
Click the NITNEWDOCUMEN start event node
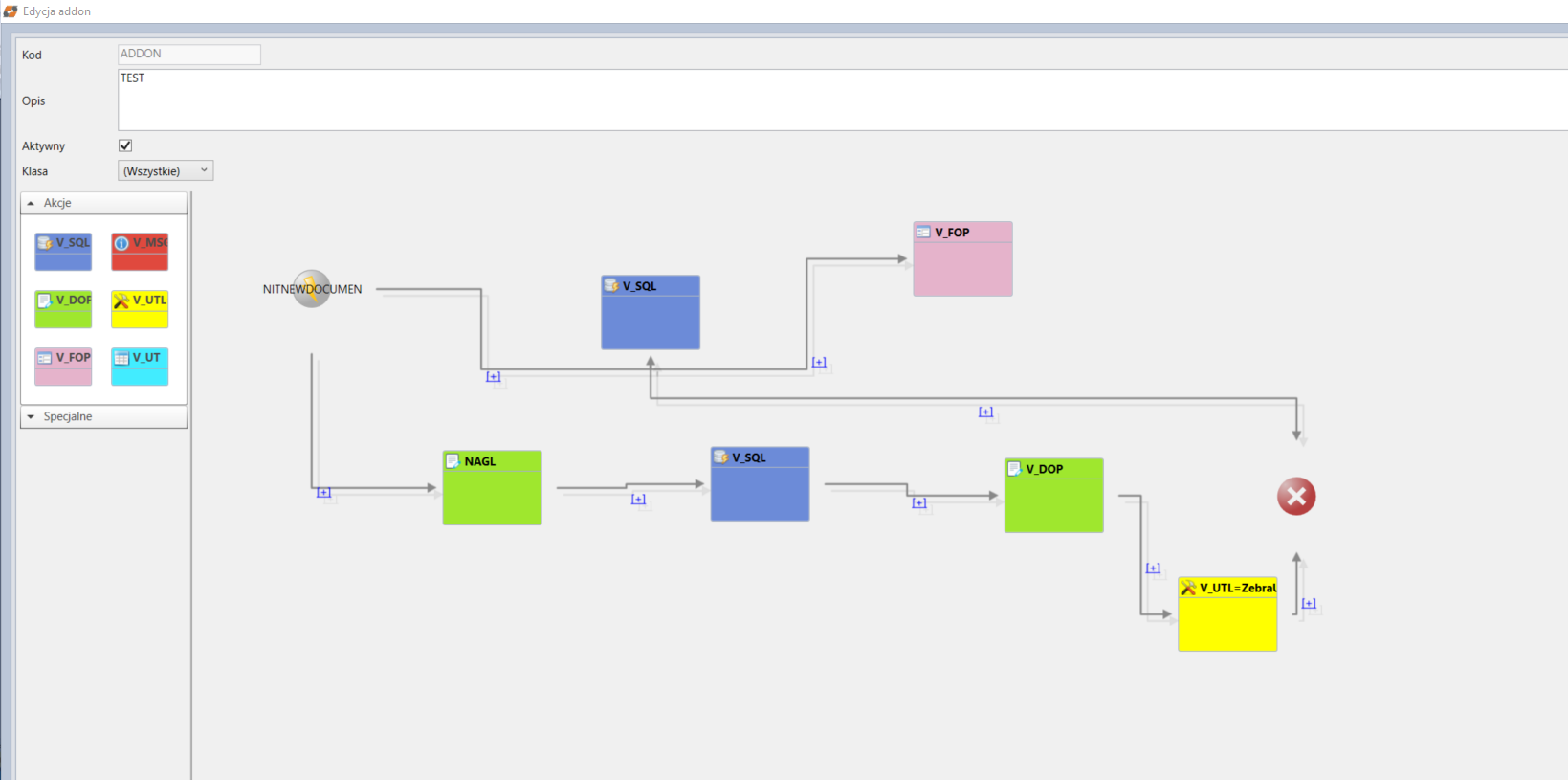[312, 289]
